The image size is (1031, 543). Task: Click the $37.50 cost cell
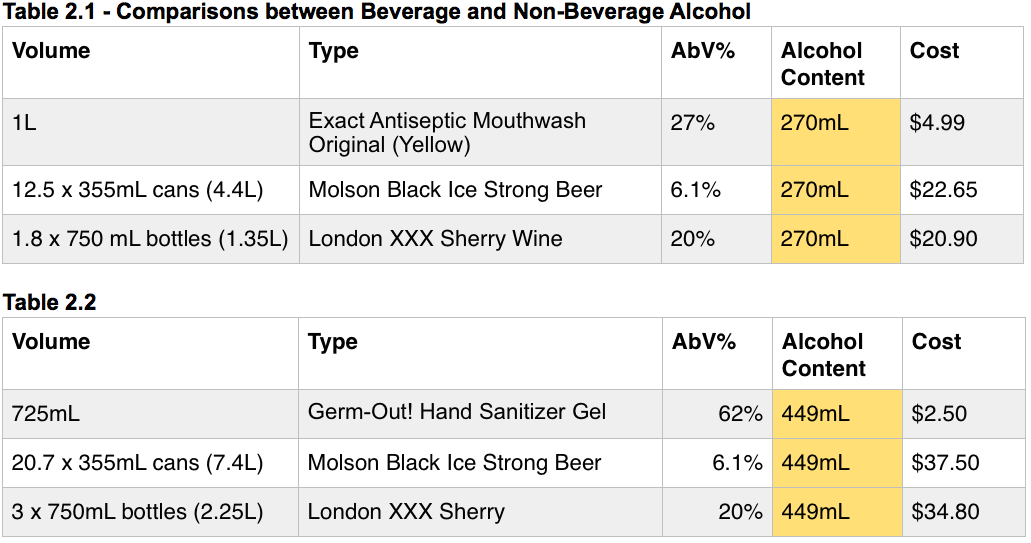945,463
